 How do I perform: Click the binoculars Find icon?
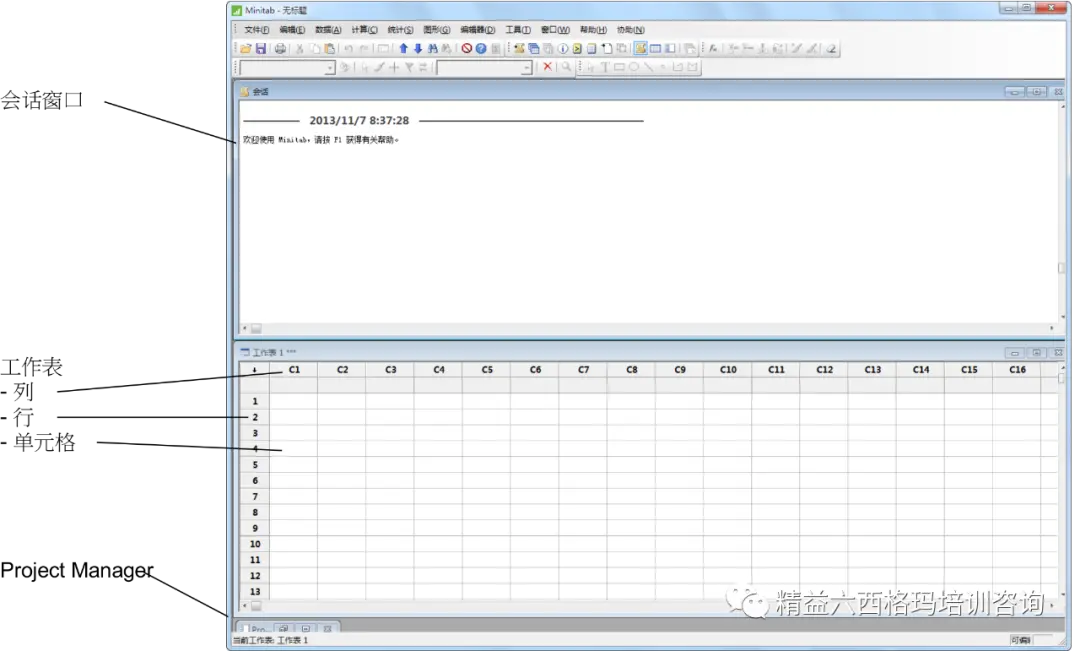pos(433,48)
